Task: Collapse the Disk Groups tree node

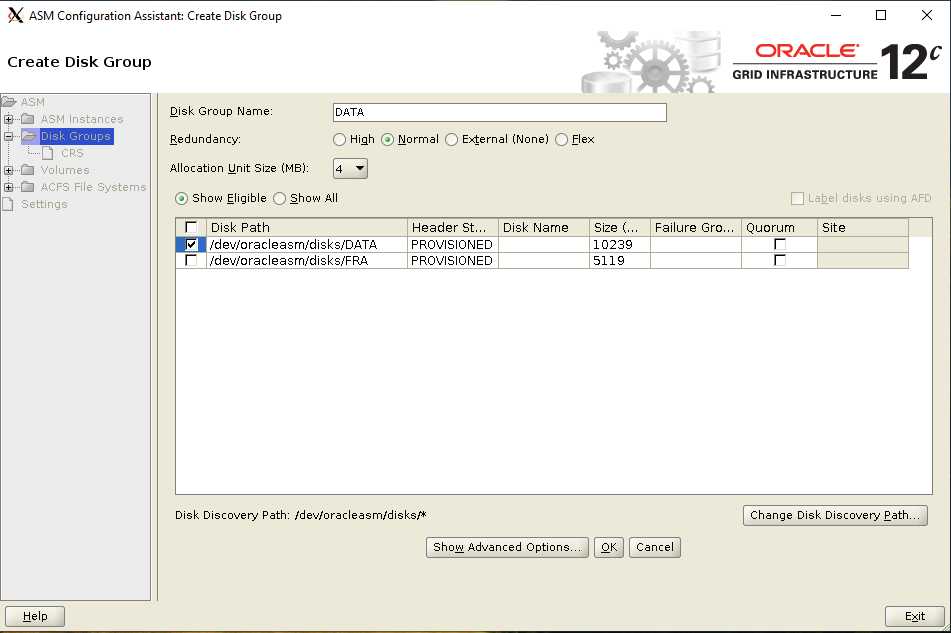Action: (8, 136)
